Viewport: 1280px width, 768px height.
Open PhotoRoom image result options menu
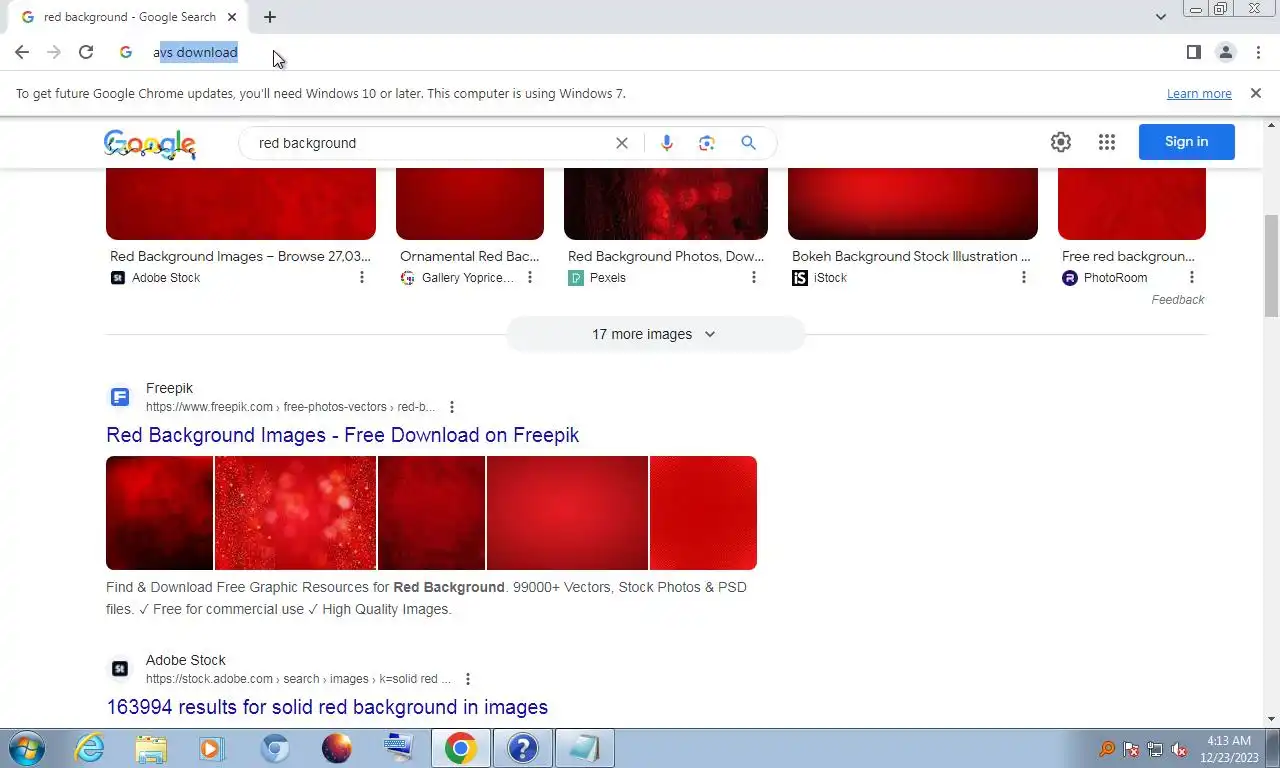[1192, 278]
